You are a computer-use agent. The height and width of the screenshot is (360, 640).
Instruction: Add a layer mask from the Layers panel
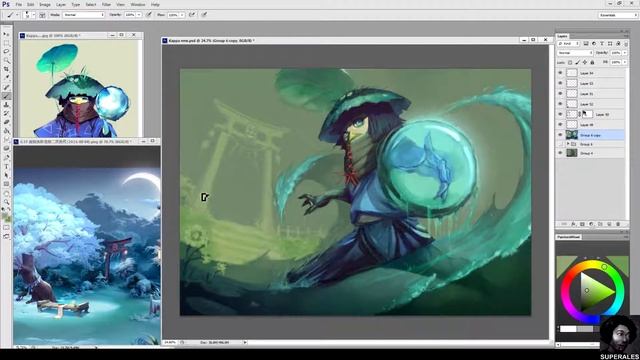tap(582, 224)
